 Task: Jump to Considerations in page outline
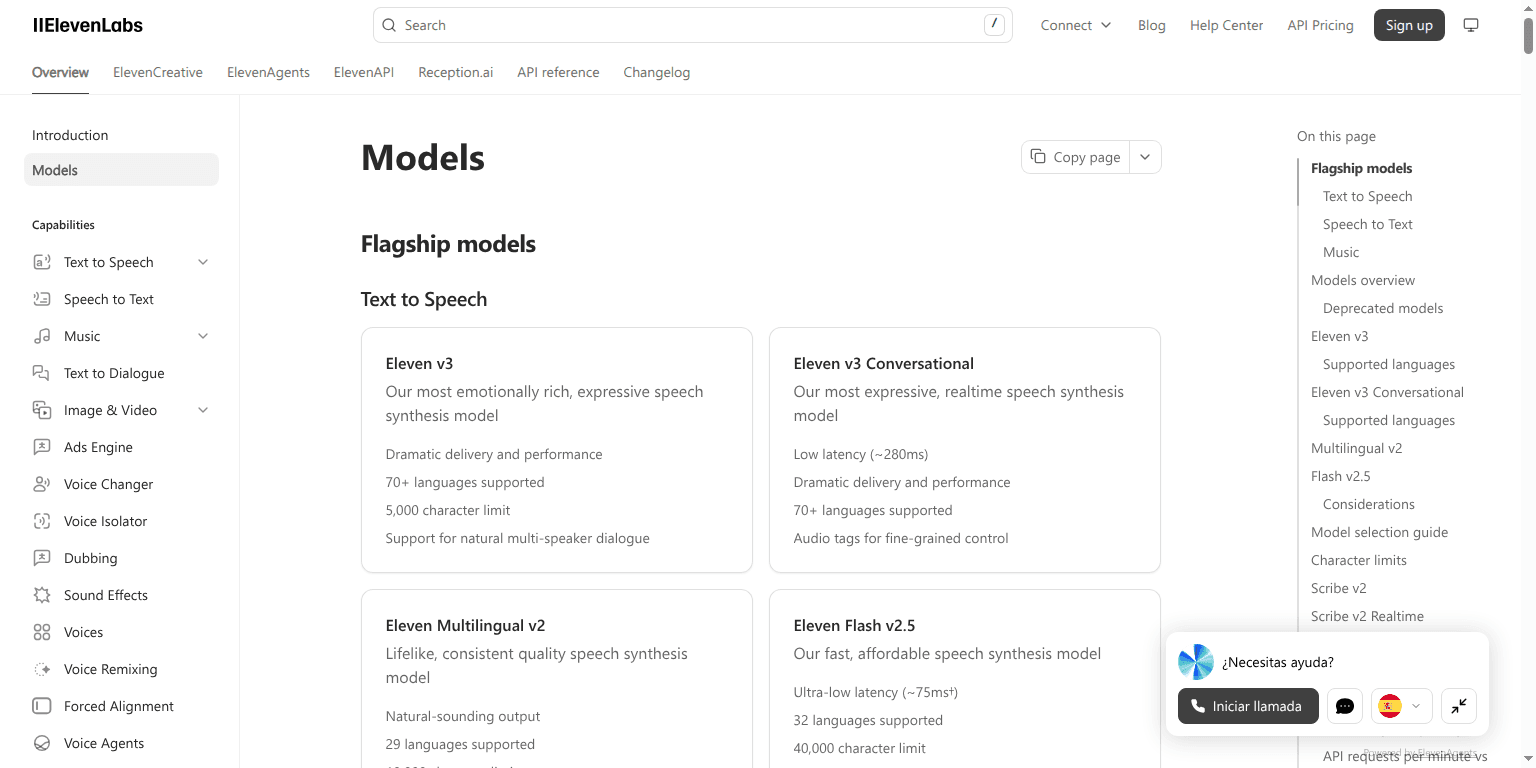(1368, 504)
